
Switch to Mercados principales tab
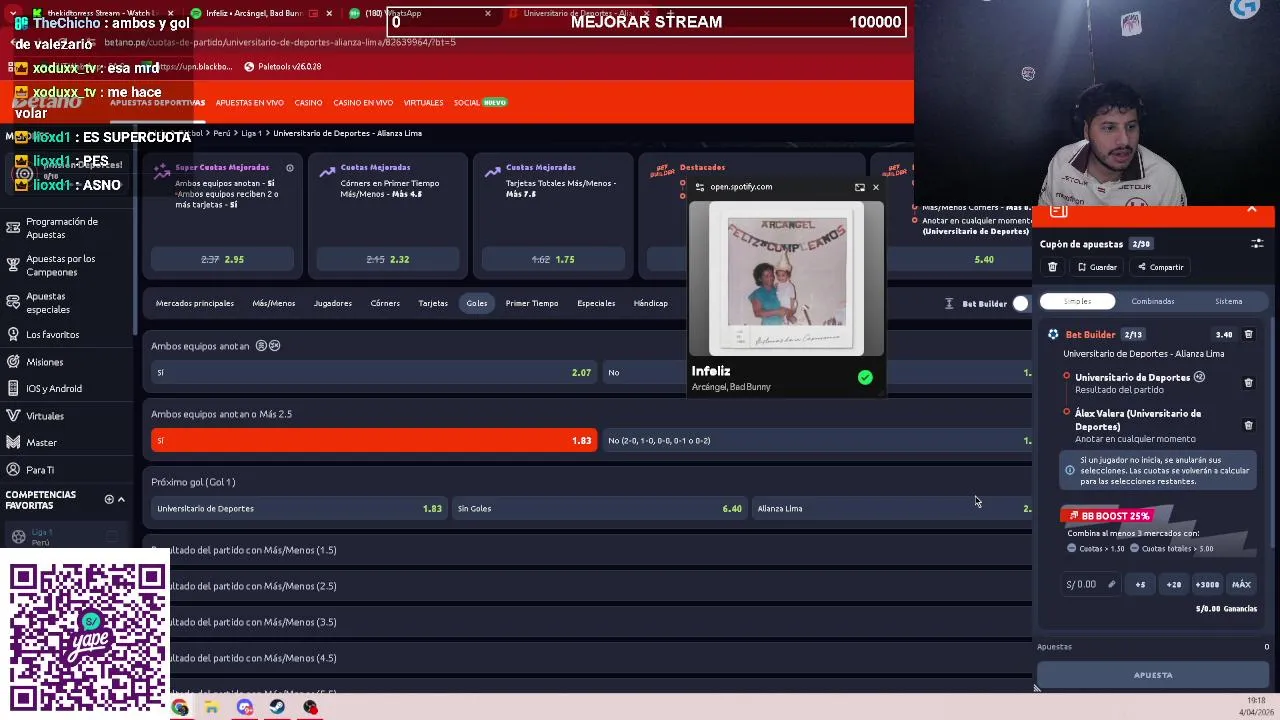point(195,303)
